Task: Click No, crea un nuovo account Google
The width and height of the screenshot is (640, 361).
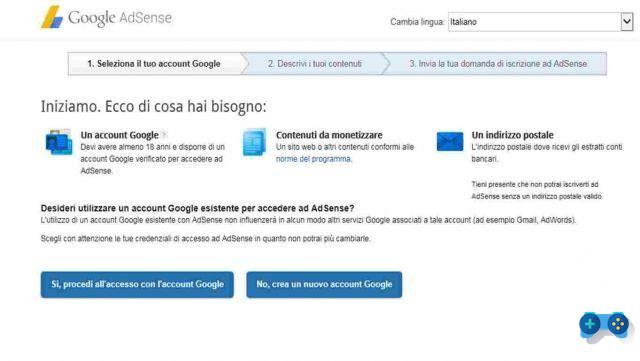Action: pyautogui.click(x=324, y=284)
